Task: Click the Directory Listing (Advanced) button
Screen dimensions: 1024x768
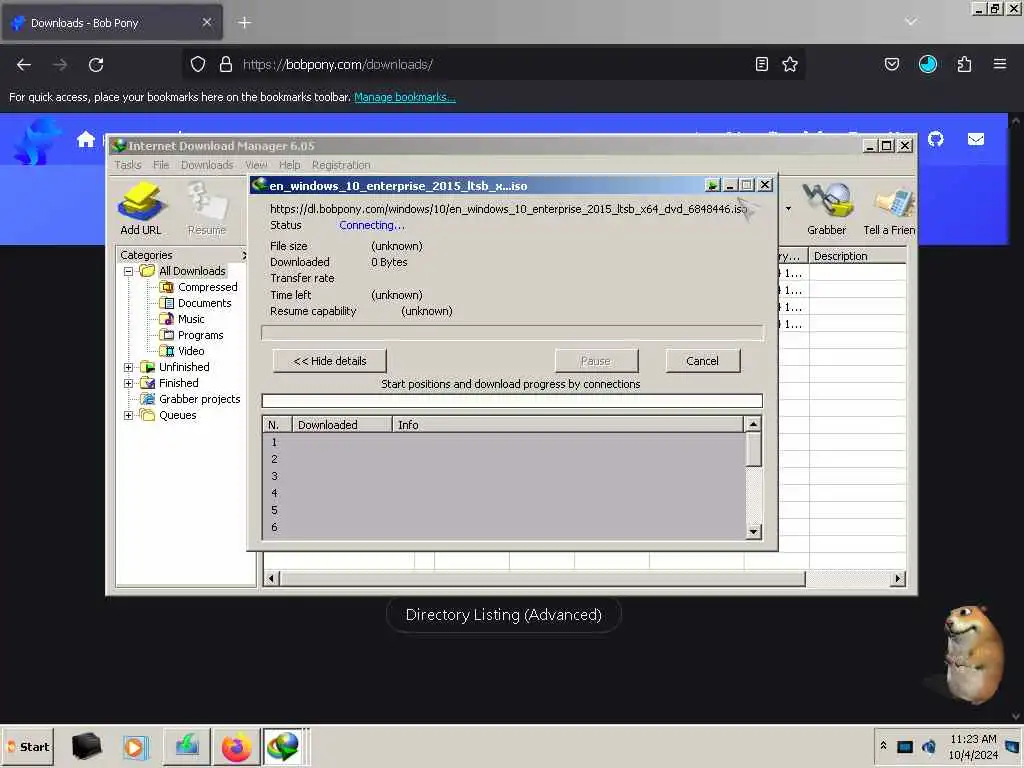Action: coord(504,615)
